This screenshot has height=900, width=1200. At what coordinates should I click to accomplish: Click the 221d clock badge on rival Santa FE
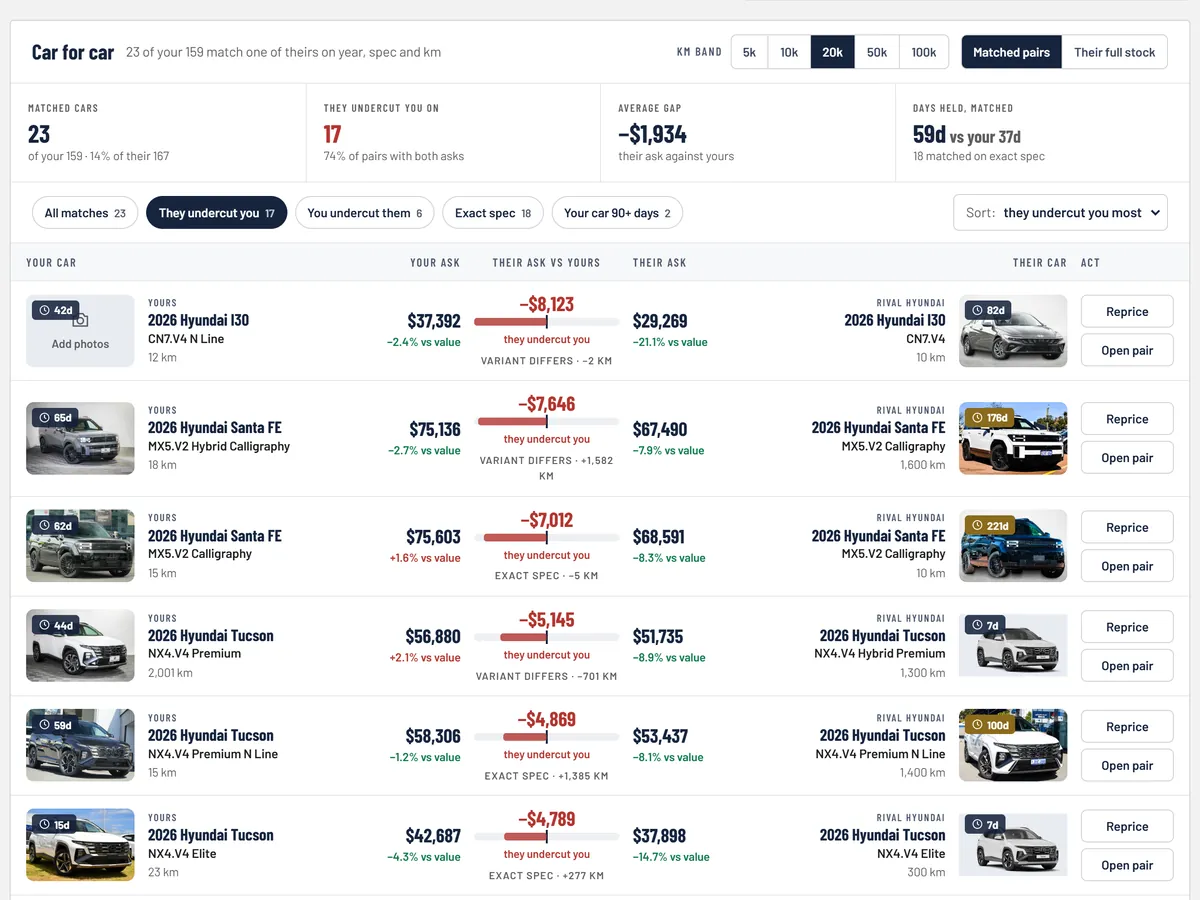point(989,525)
